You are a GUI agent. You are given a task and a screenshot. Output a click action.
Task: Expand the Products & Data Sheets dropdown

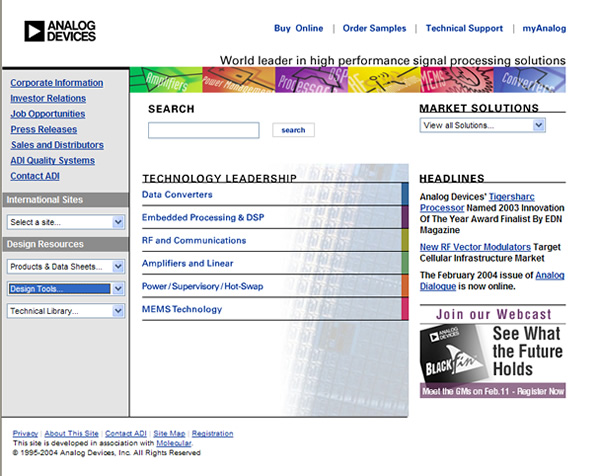click(66, 266)
